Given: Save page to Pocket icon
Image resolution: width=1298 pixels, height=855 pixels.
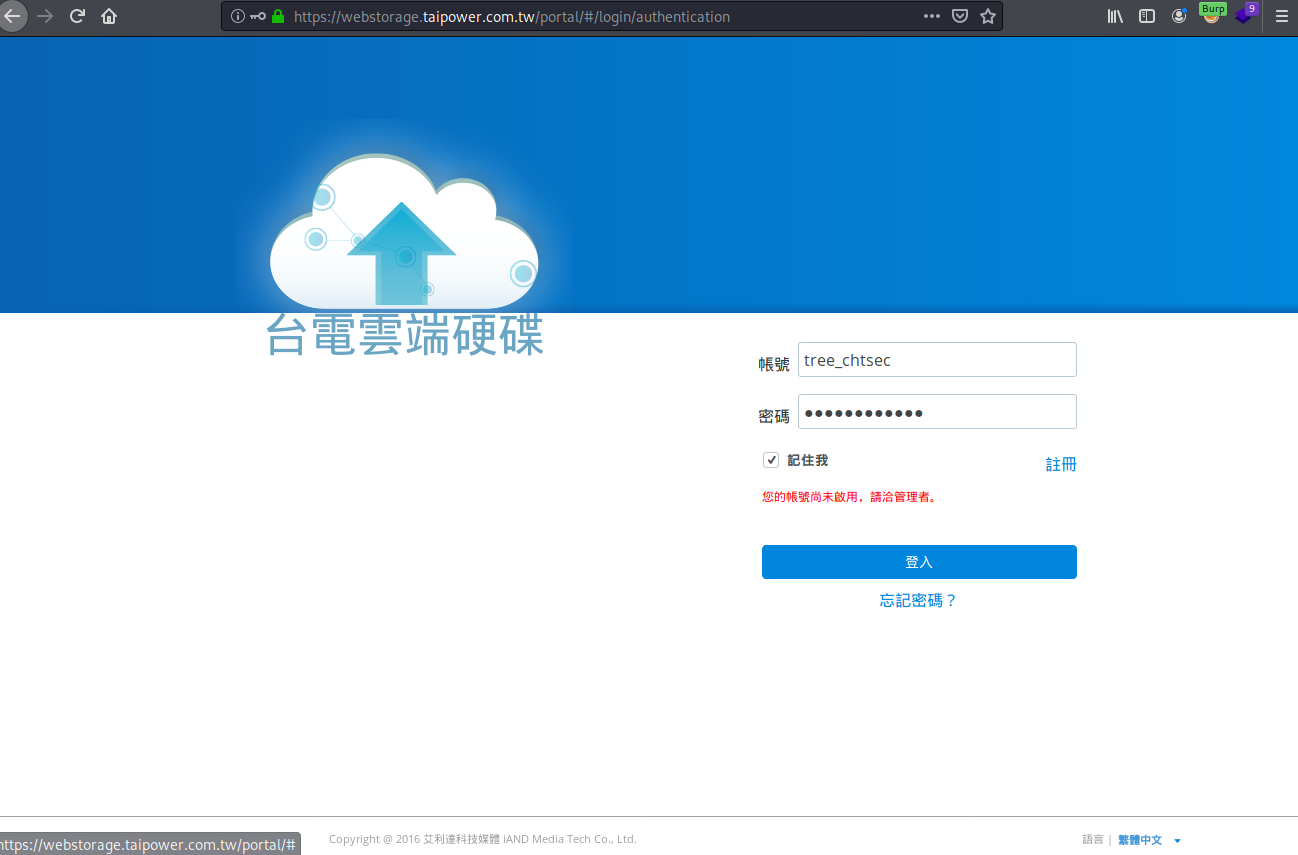Looking at the screenshot, I should (x=960, y=16).
